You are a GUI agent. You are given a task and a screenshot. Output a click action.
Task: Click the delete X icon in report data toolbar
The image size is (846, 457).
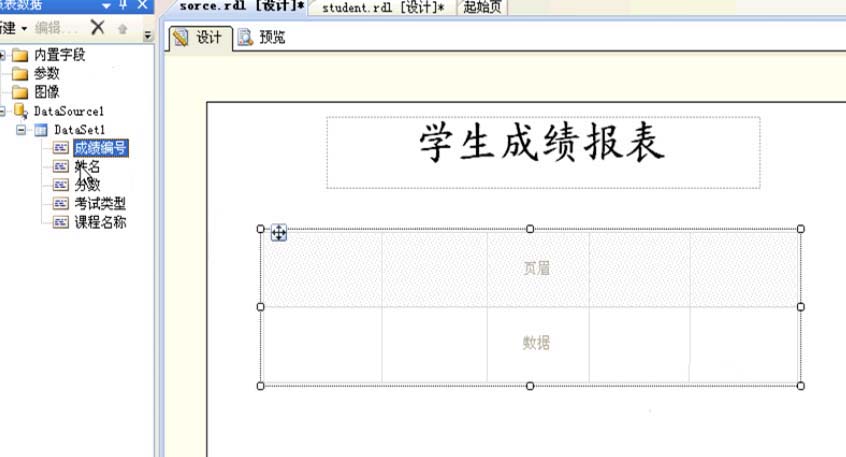click(98, 27)
